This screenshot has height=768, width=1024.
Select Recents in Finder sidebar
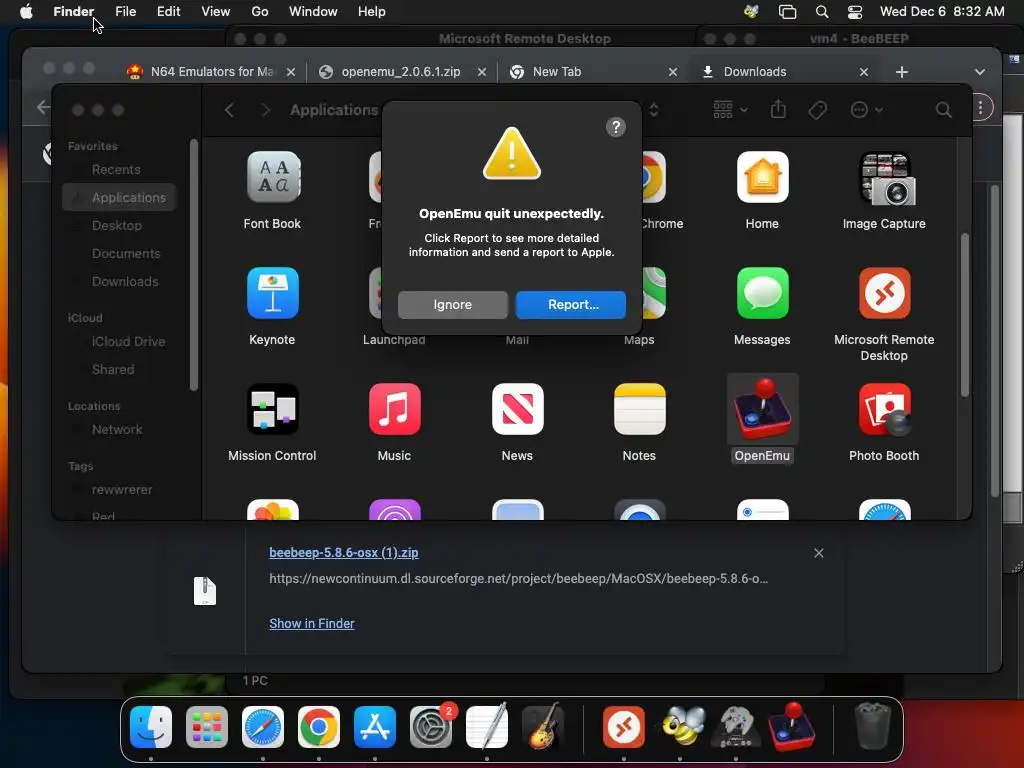tap(116, 170)
